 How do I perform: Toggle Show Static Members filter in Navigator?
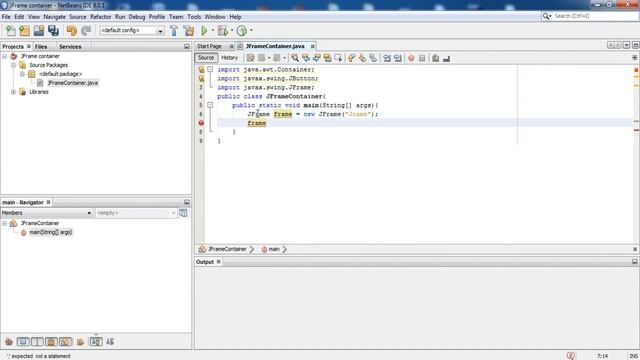37,342
